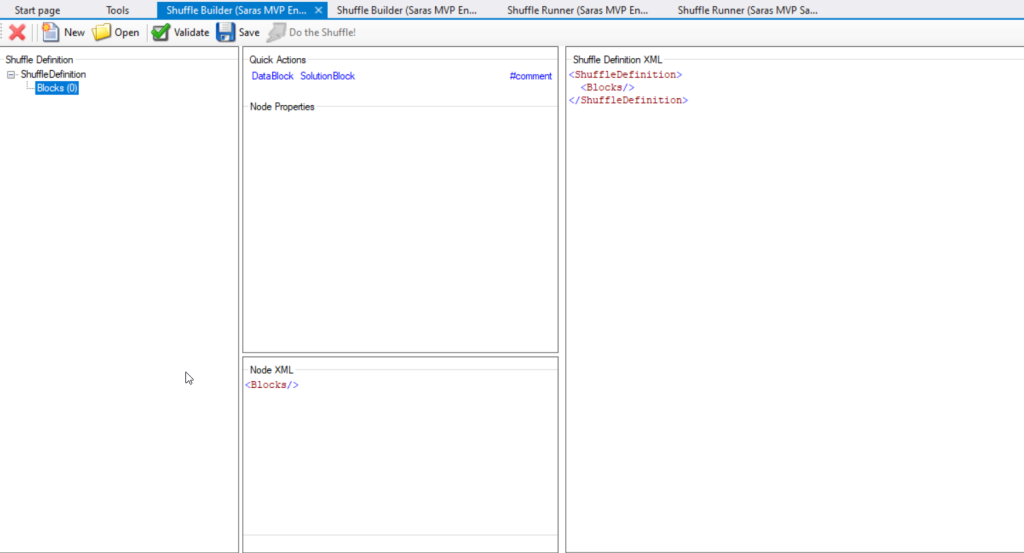Go to Shuffle Runner (Saras MVP Sa...) tab
This screenshot has height=553, width=1024.
pos(747,10)
